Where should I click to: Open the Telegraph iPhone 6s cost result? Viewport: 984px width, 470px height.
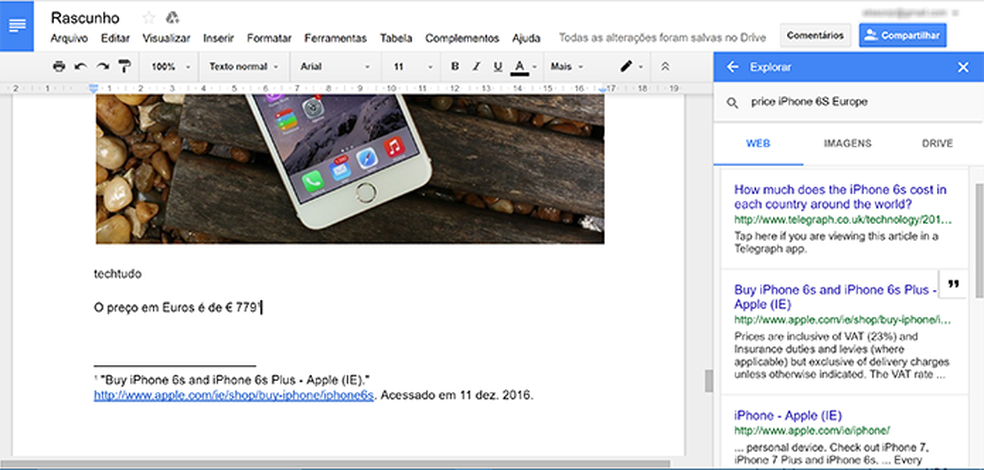840,197
